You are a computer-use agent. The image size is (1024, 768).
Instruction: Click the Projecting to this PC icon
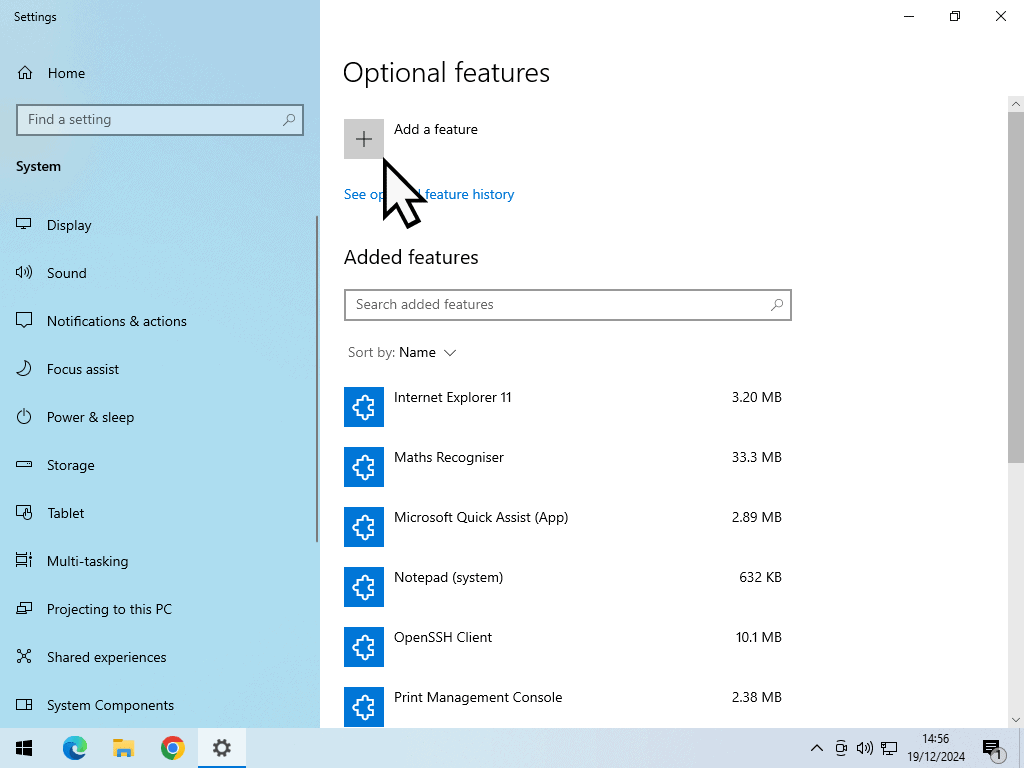[x=24, y=609]
